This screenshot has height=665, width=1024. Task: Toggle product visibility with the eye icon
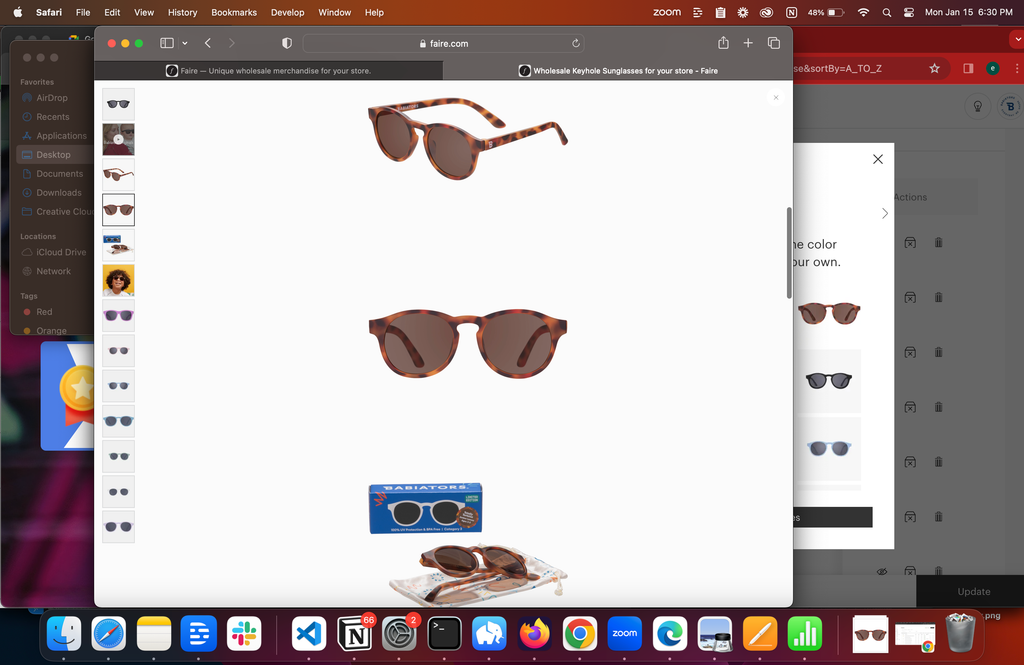click(x=881, y=571)
